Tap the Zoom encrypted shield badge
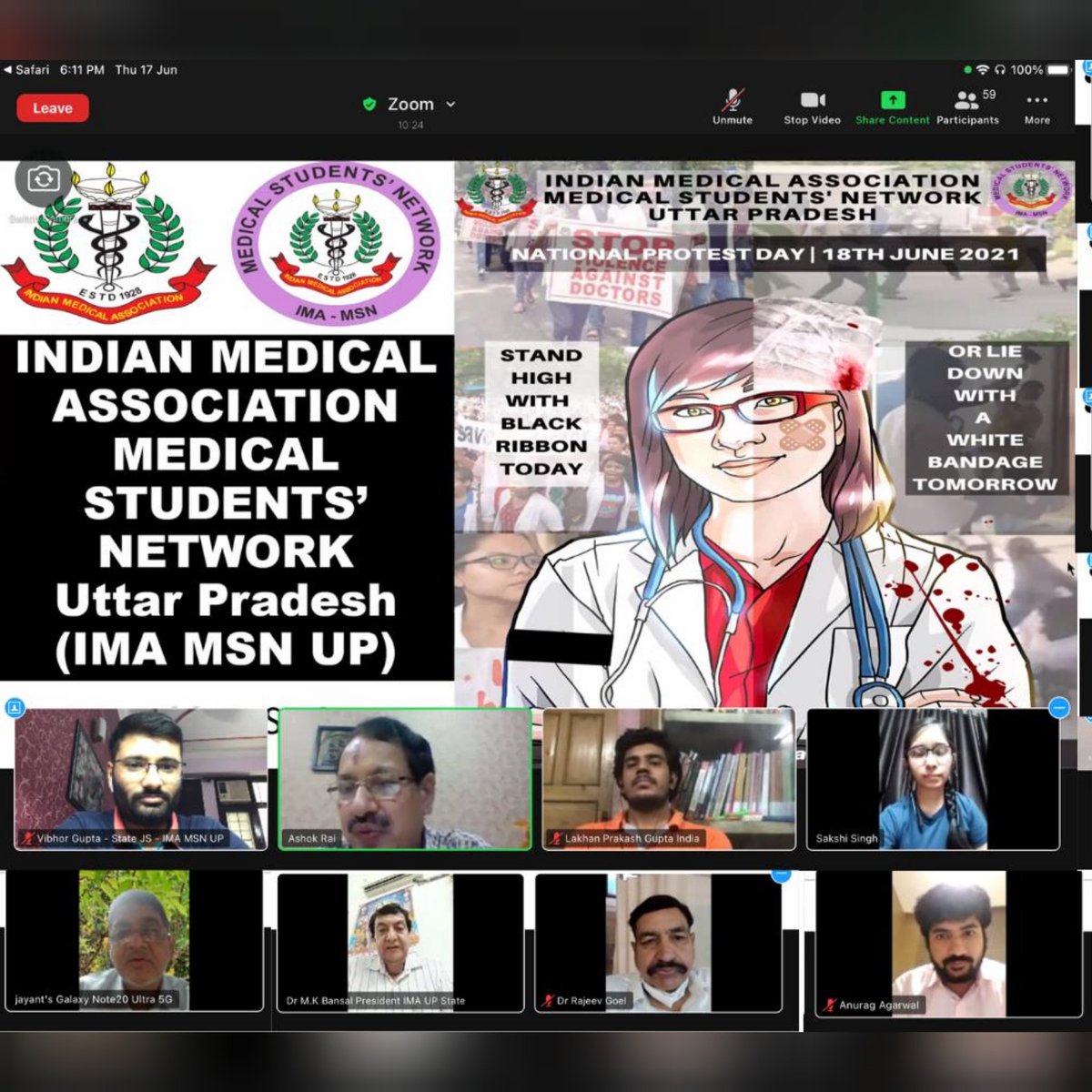Screen dimensions: 1092x1092 click(369, 104)
